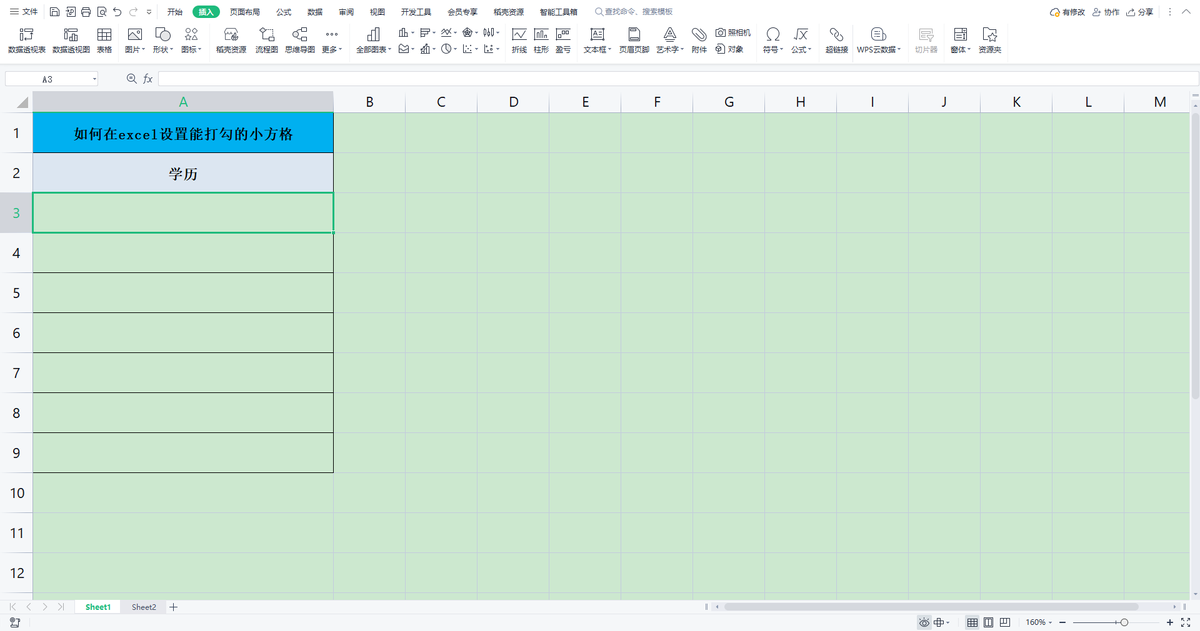Click the vertical scrollbar thumb
The width and height of the screenshot is (1200, 631).
(1195, 256)
